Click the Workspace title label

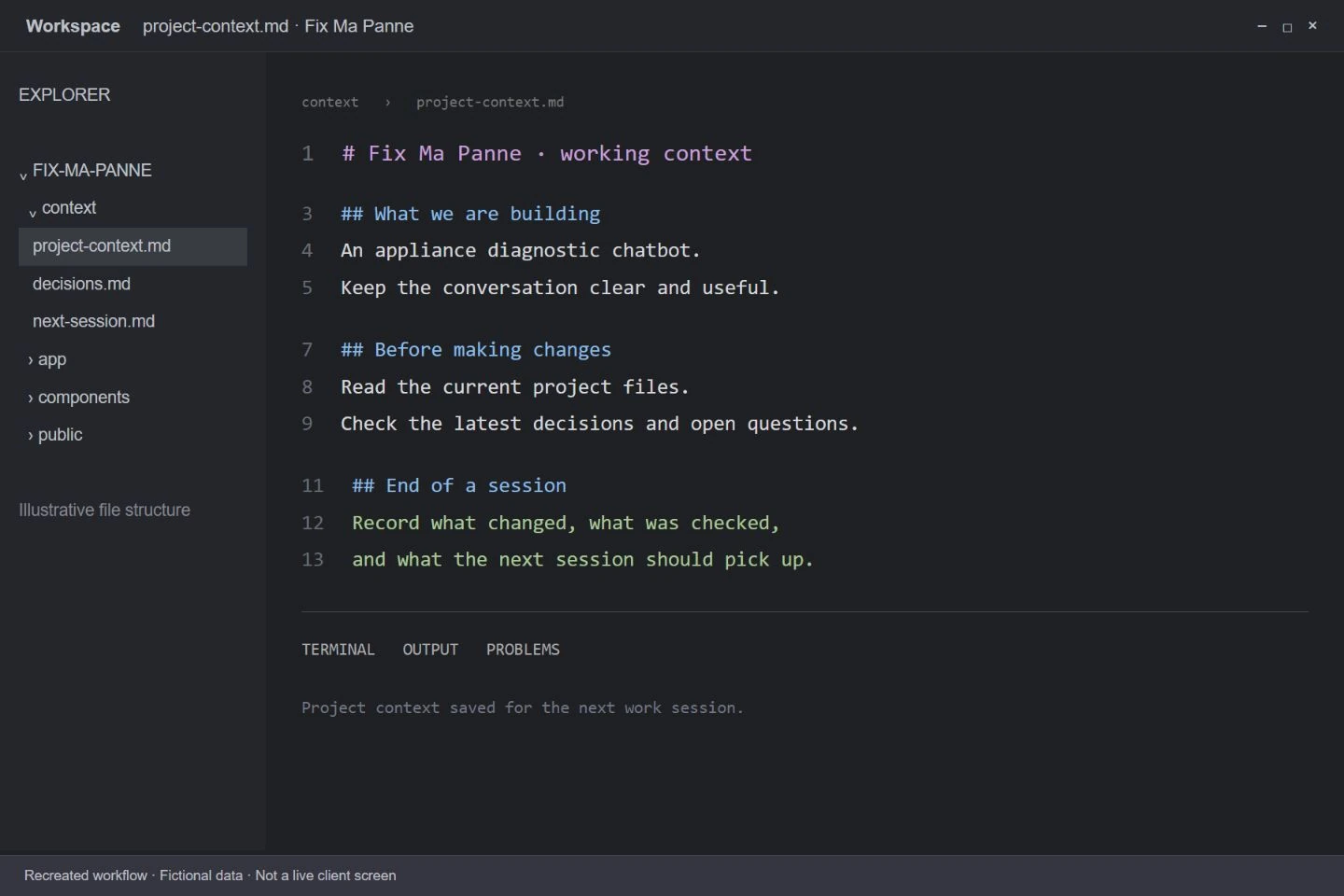point(73,26)
